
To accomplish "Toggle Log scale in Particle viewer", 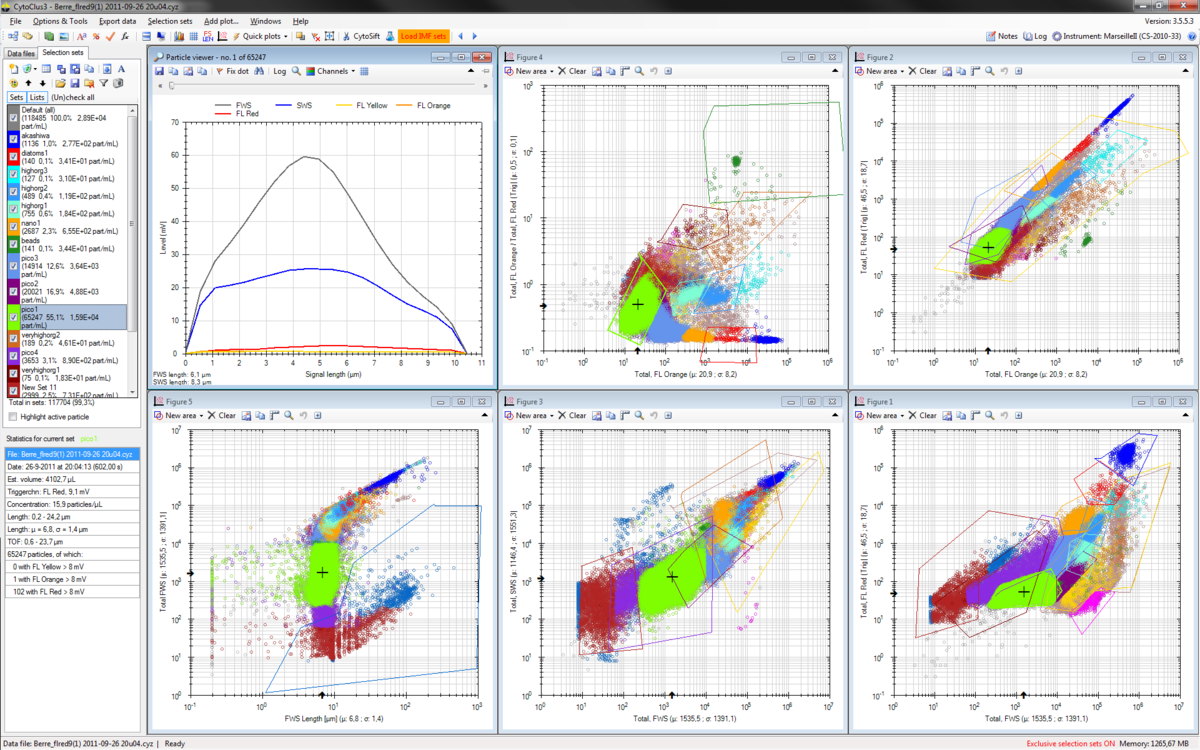I will point(280,71).
